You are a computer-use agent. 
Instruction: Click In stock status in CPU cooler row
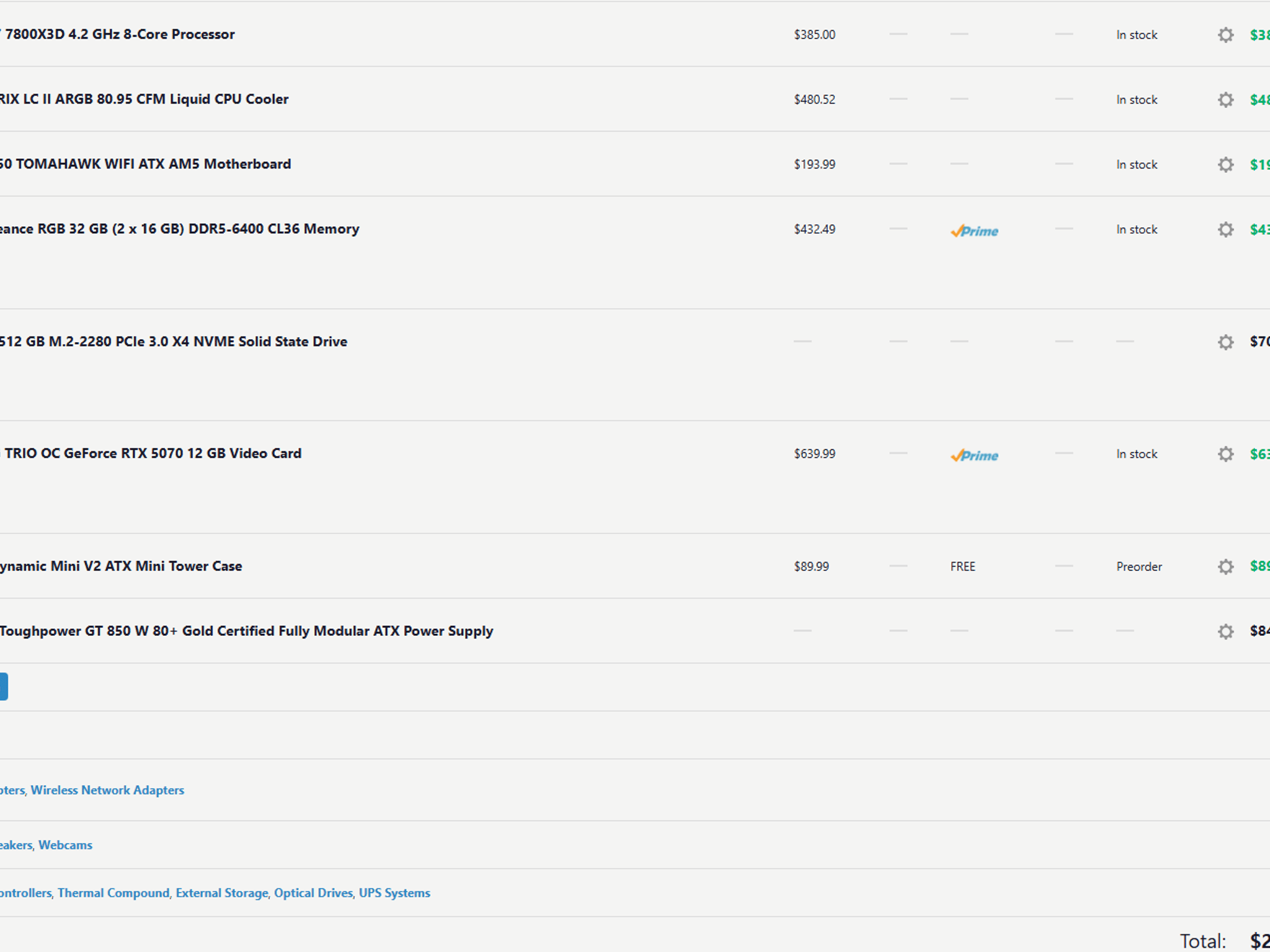pyautogui.click(x=1137, y=100)
